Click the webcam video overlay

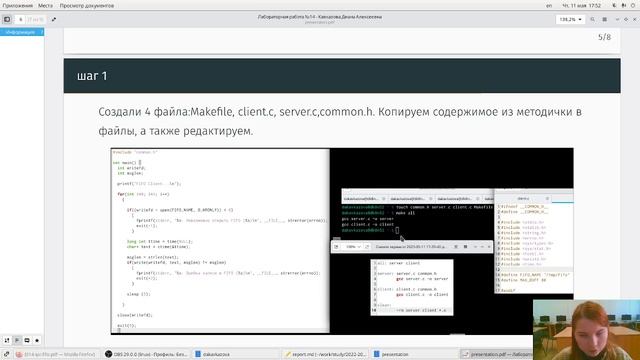click(587, 330)
